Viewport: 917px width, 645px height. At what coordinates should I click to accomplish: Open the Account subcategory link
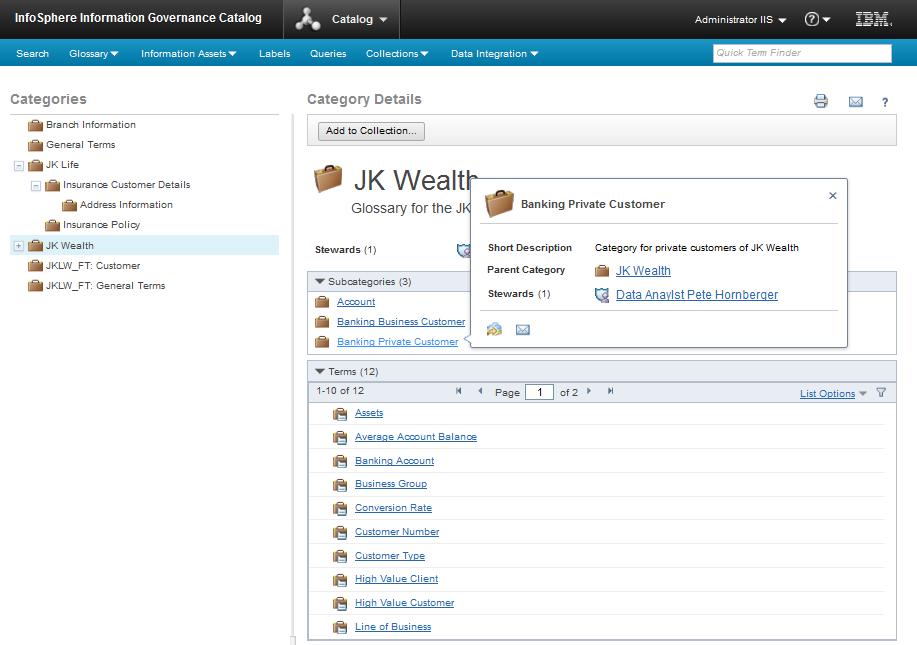click(x=356, y=302)
